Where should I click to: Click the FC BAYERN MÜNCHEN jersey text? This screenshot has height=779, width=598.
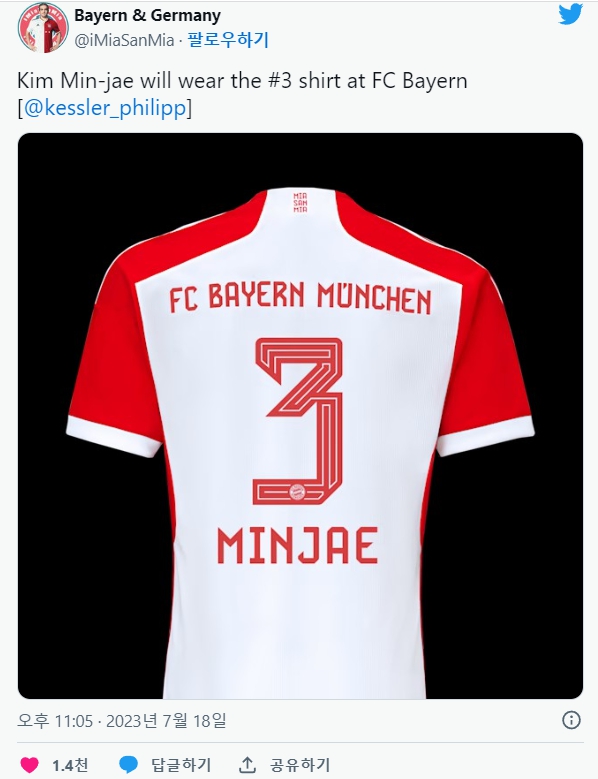300,298
